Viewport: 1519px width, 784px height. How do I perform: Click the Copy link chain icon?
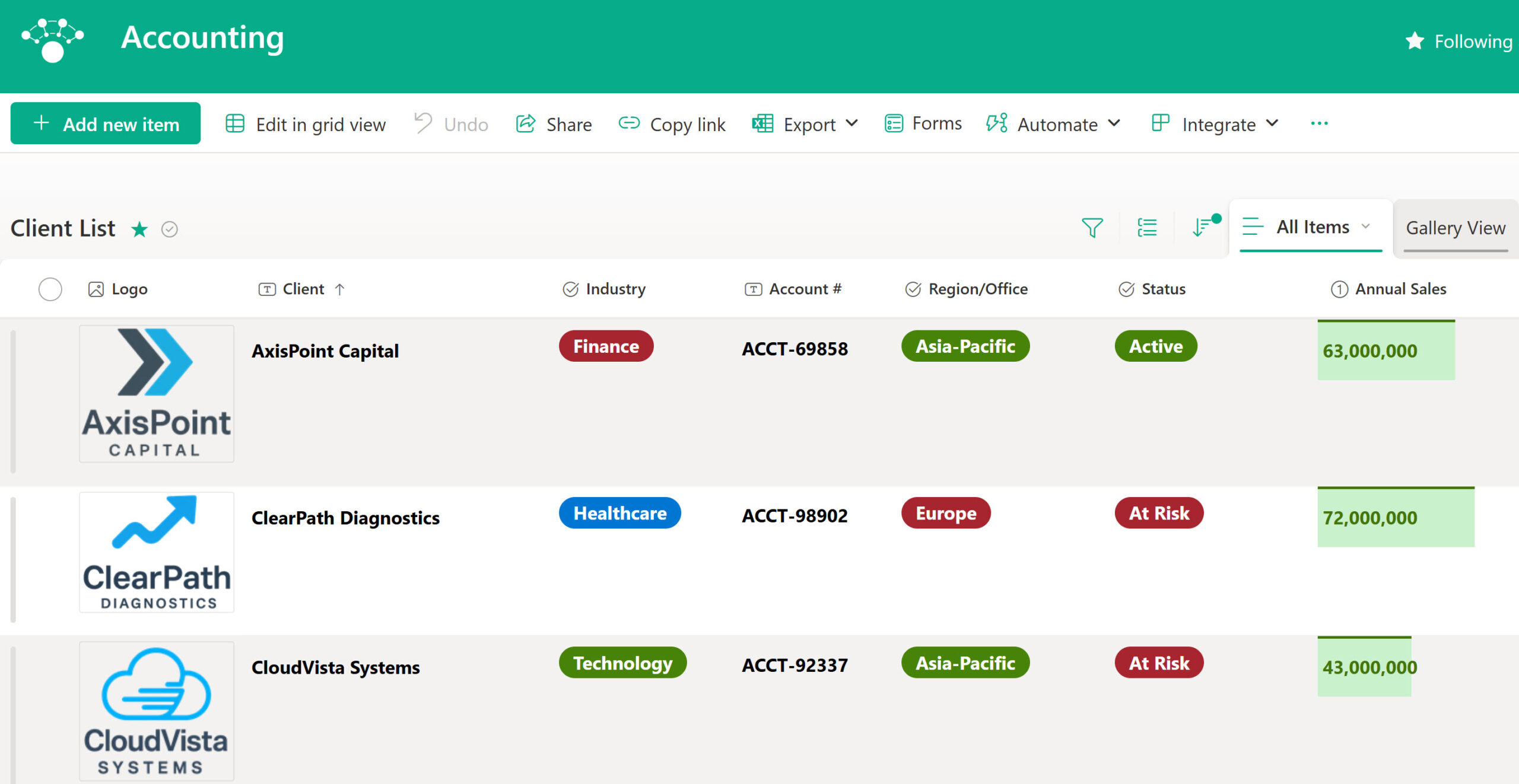(629, 123)
